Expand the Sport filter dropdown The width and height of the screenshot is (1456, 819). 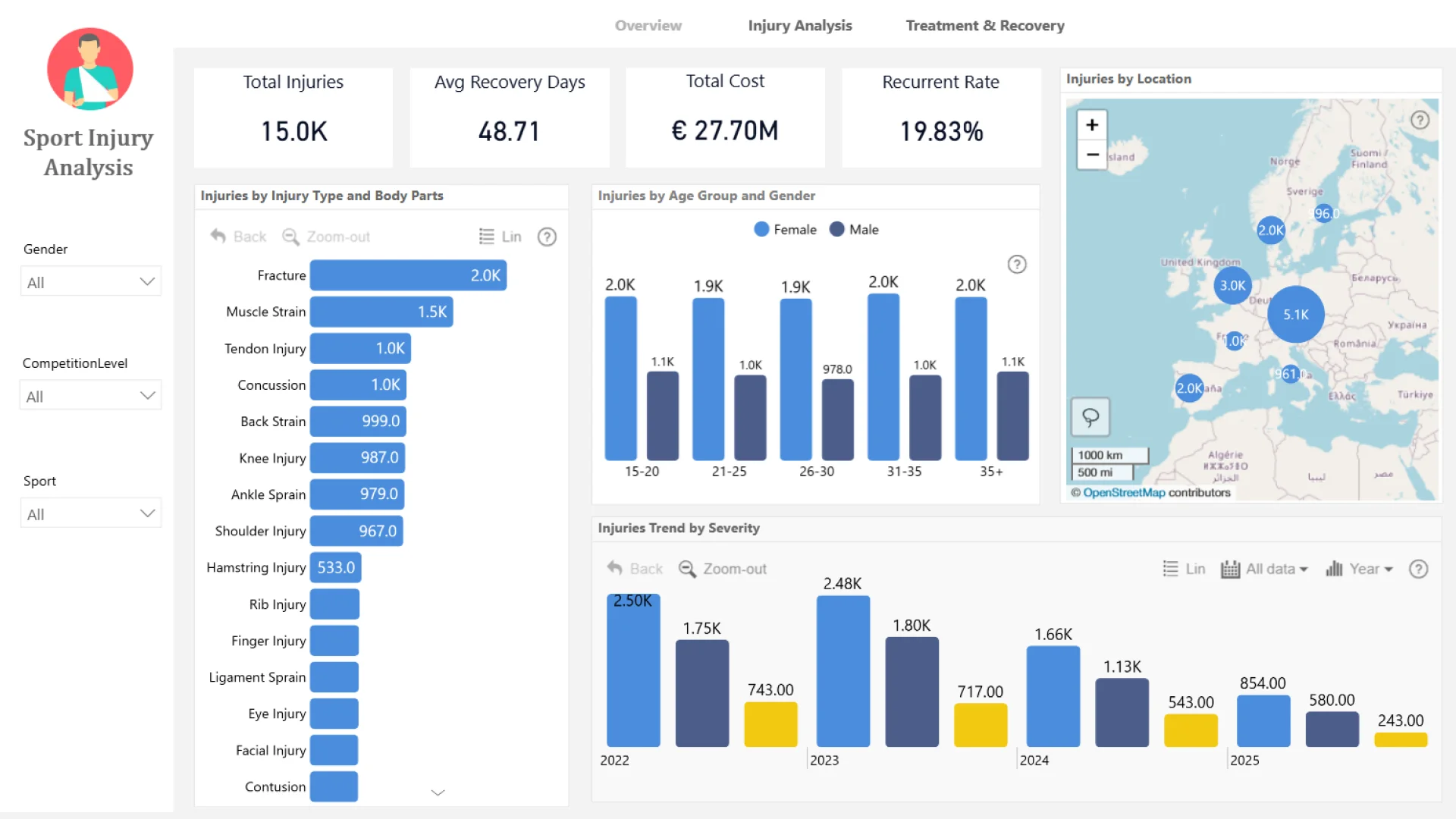coord(91,514)
